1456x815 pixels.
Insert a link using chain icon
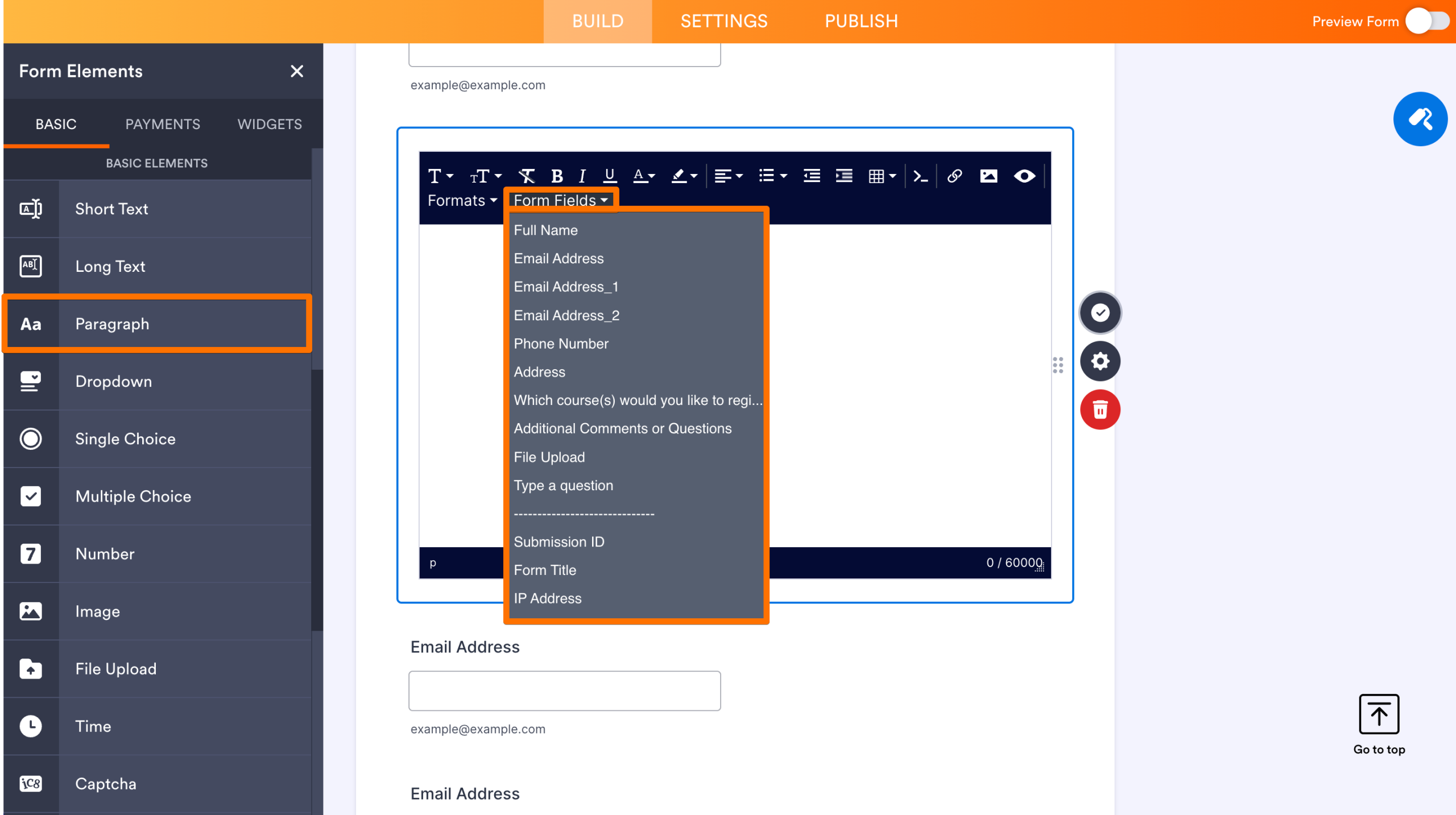pos(954,176)
